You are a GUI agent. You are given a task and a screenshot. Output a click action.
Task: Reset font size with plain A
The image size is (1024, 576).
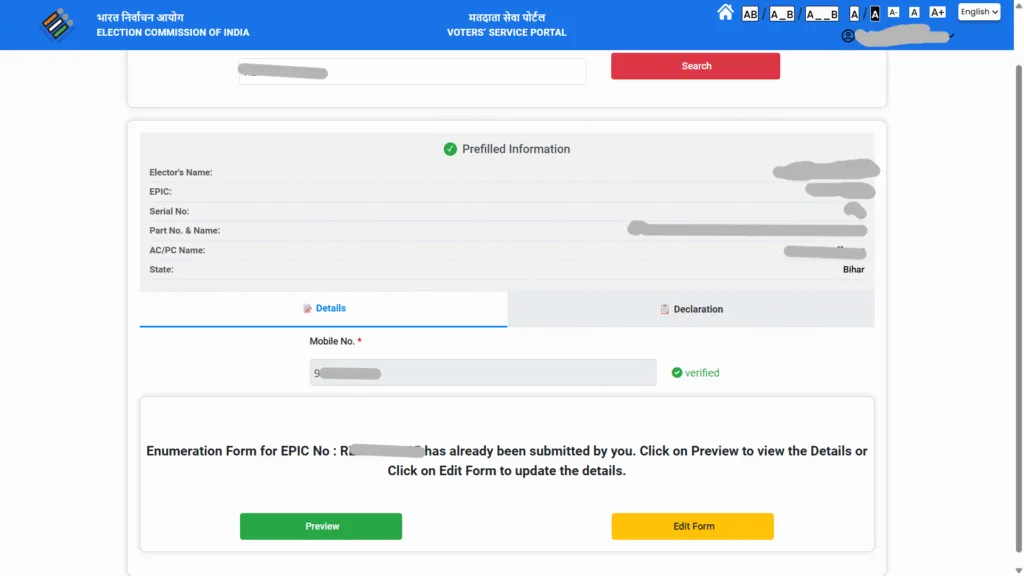point(914,12)
